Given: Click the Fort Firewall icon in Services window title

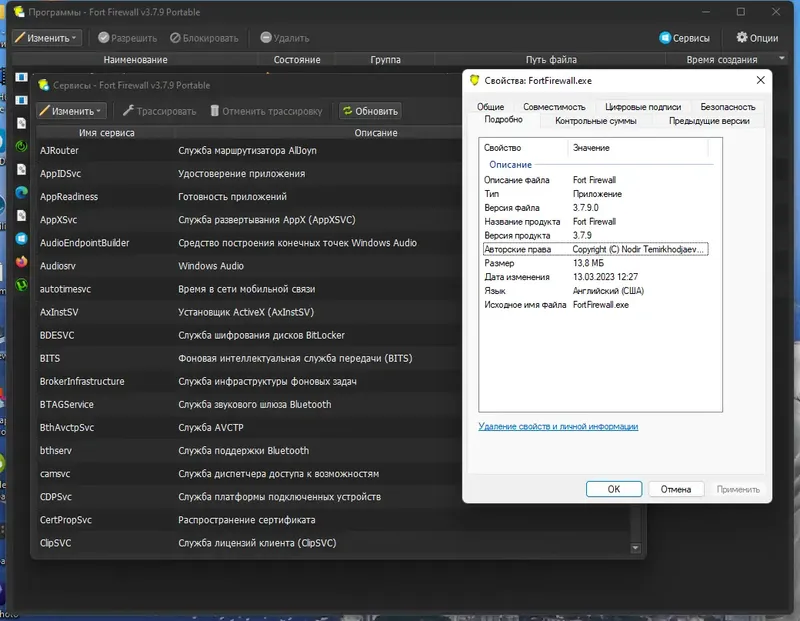Looking at the screenshot, I should pyautogui.click(x=44, y=85).
